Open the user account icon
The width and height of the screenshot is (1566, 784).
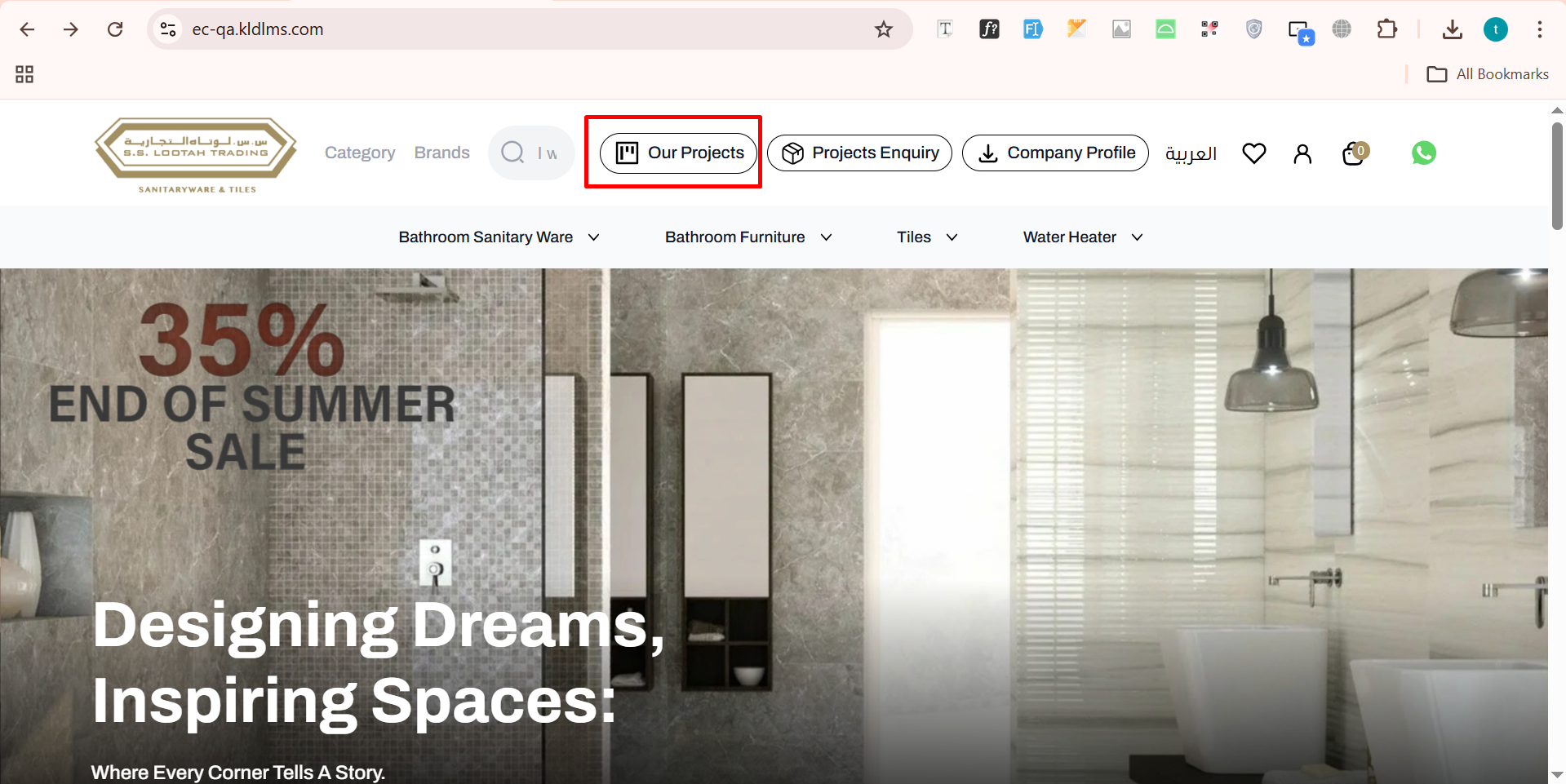tap(1302, 153)
